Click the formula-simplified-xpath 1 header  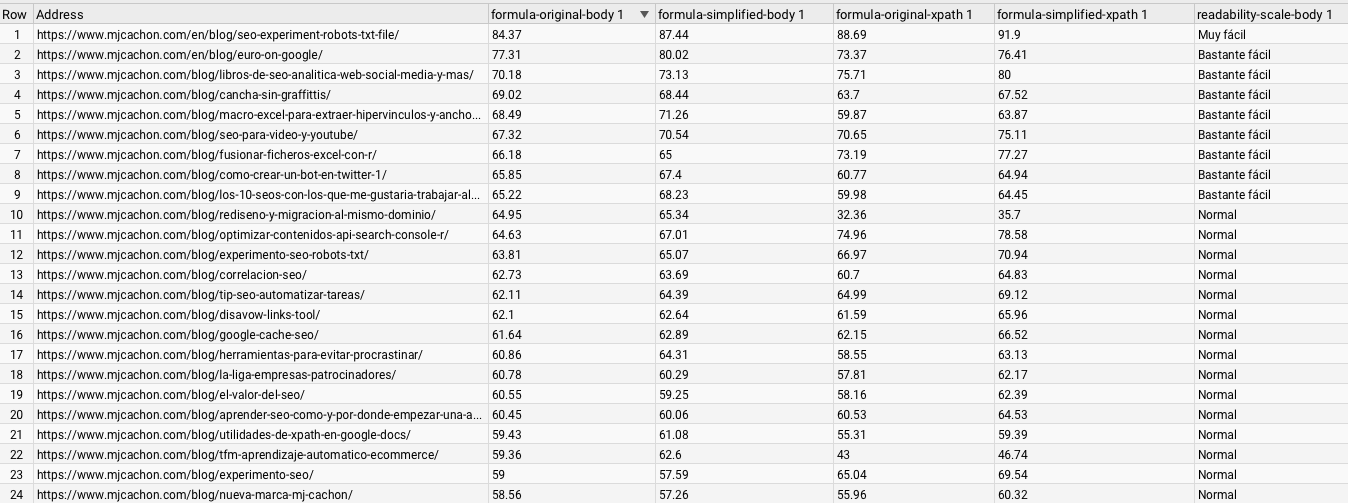[x=1072, y=15]
